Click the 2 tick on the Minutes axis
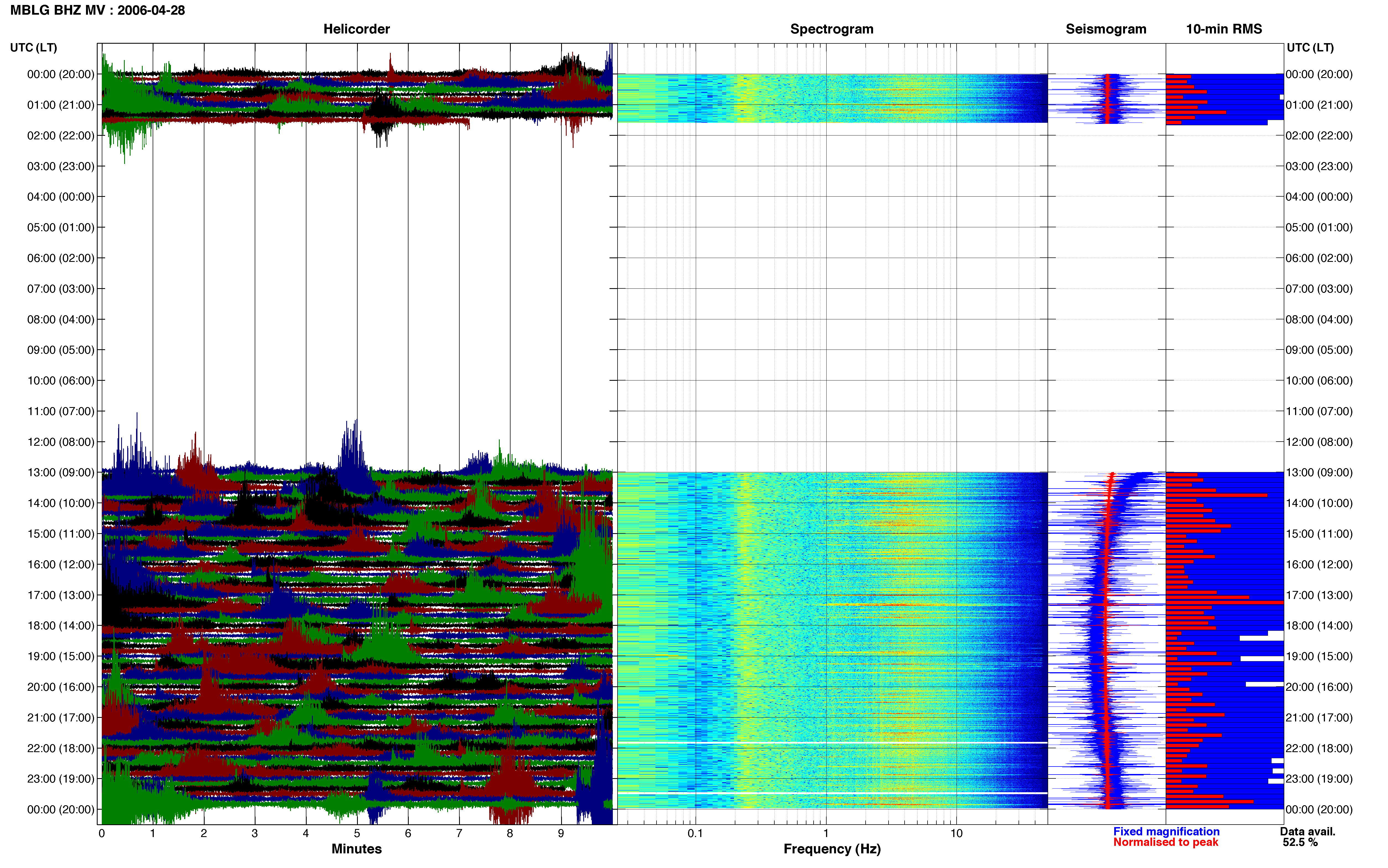Viewport: 1388px width, 868px height. (204, 833)
